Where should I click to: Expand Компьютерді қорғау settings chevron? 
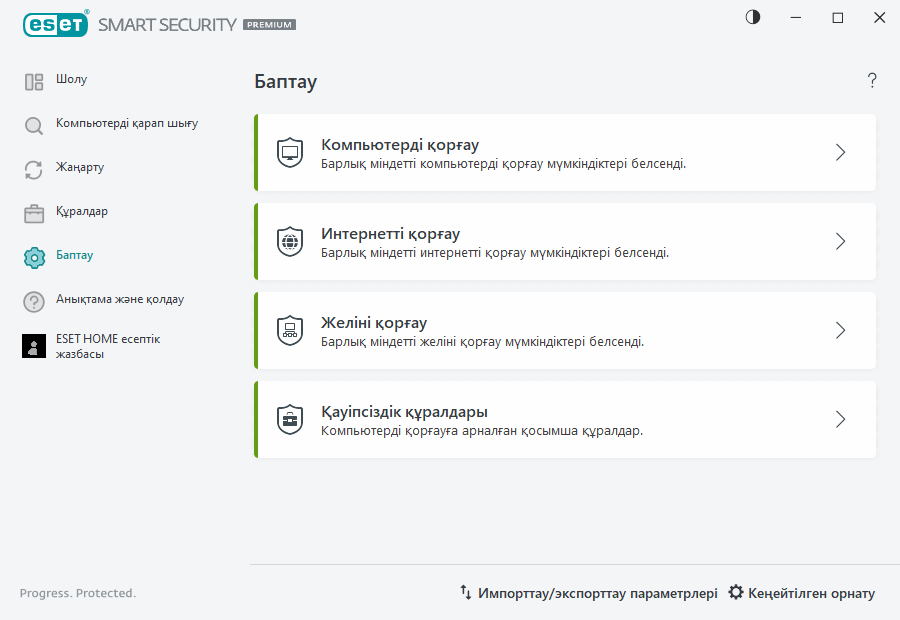pos(840,152)
